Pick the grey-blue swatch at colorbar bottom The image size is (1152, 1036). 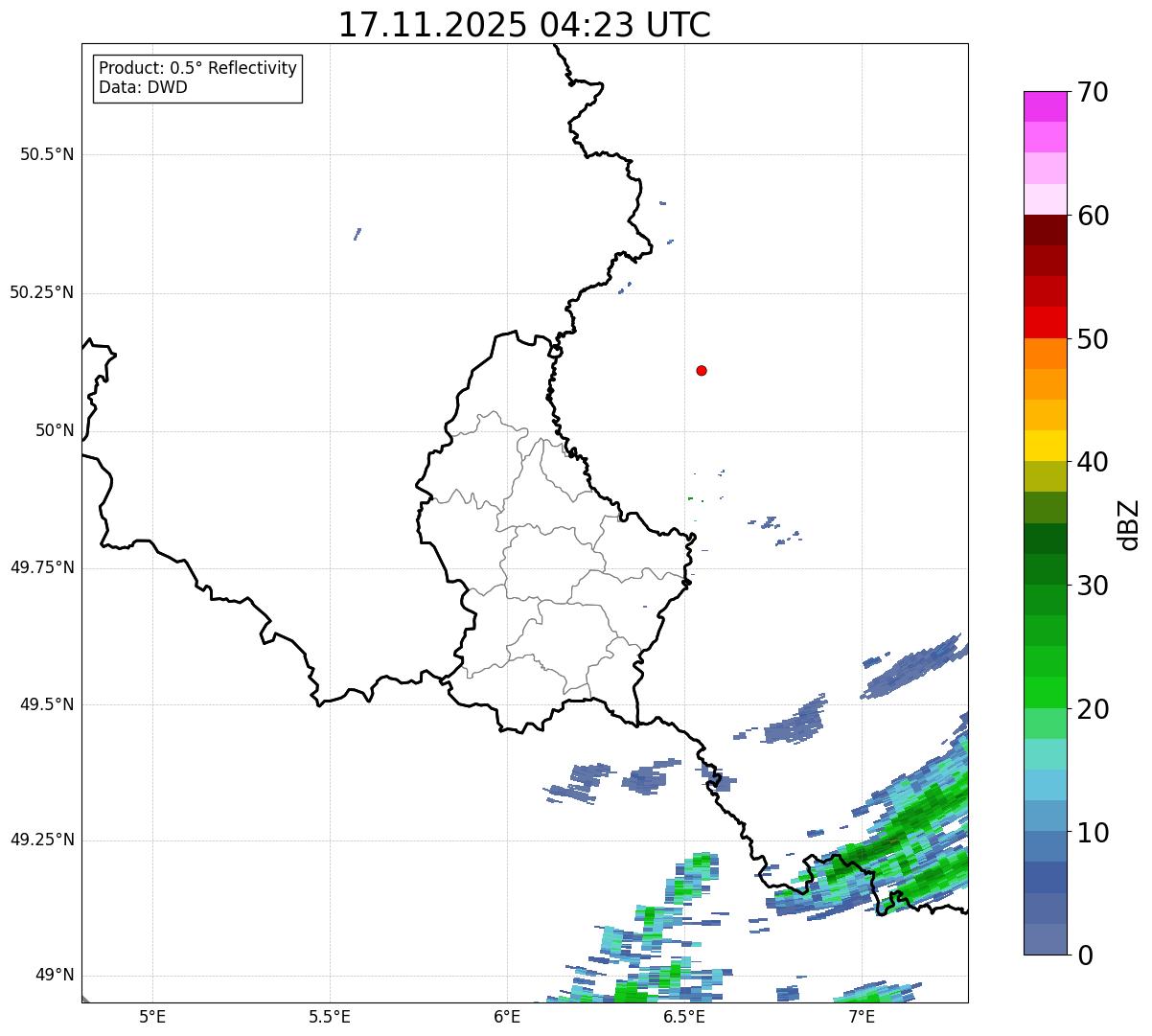[x=1046, y=939]
